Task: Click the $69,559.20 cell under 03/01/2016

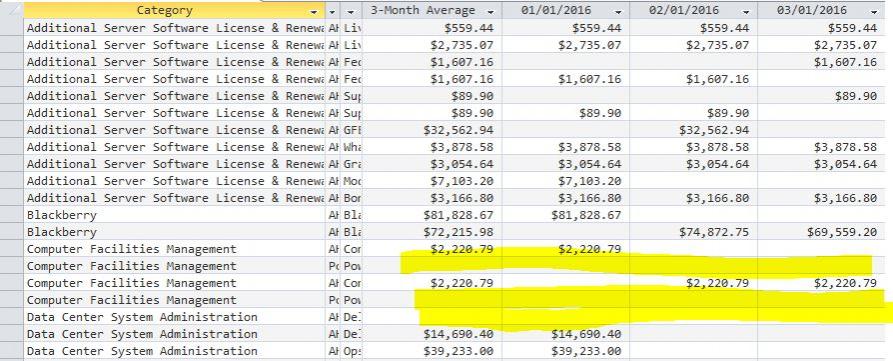Action: click(825, 232)
